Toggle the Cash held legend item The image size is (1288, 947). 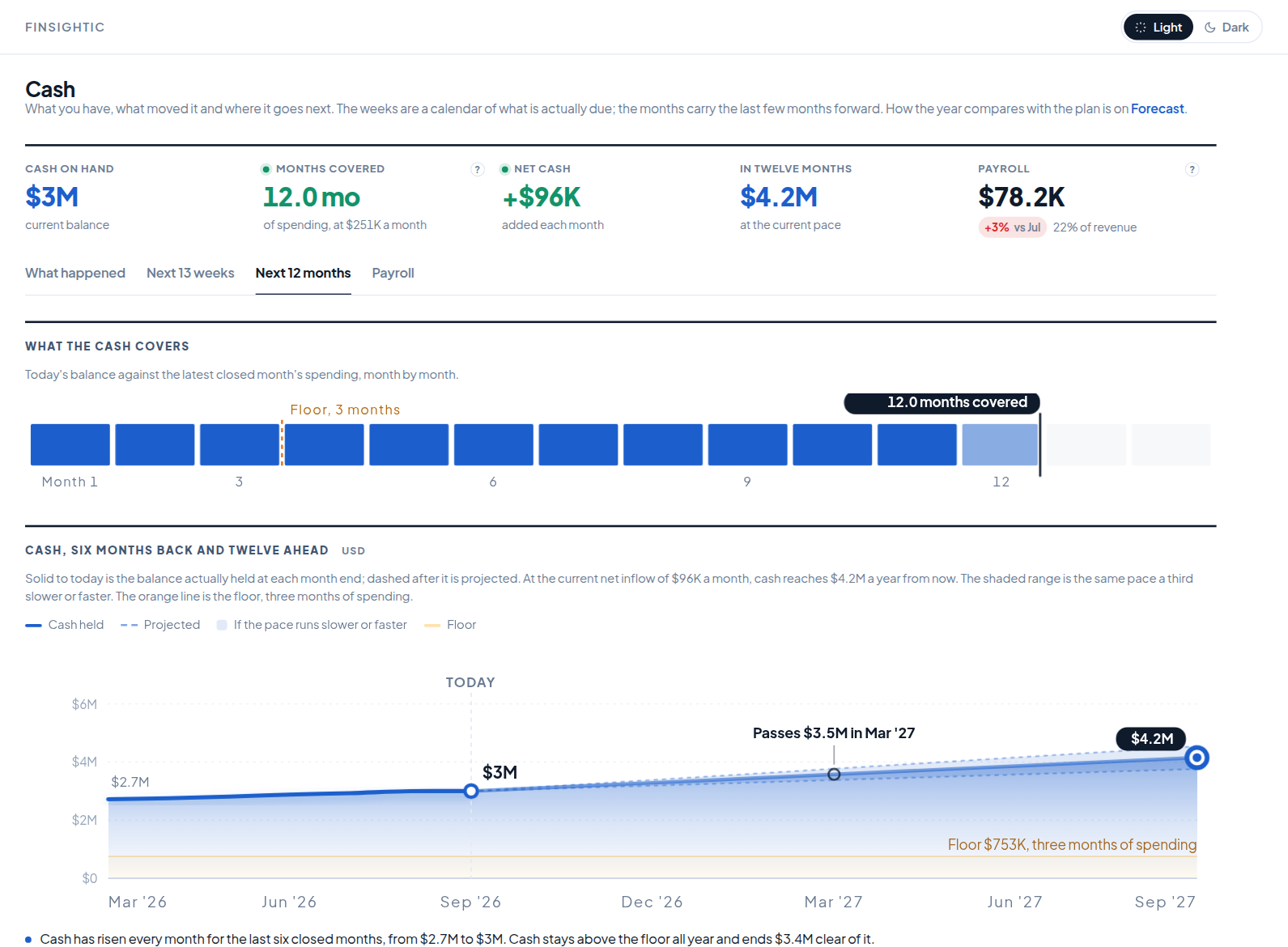coord(65,625)
